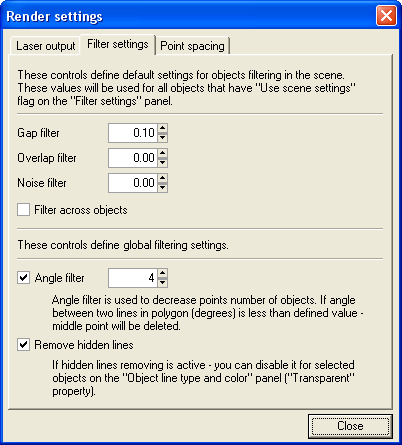
Task: Click inside the Noise filter input field
Action: [133, 183]
